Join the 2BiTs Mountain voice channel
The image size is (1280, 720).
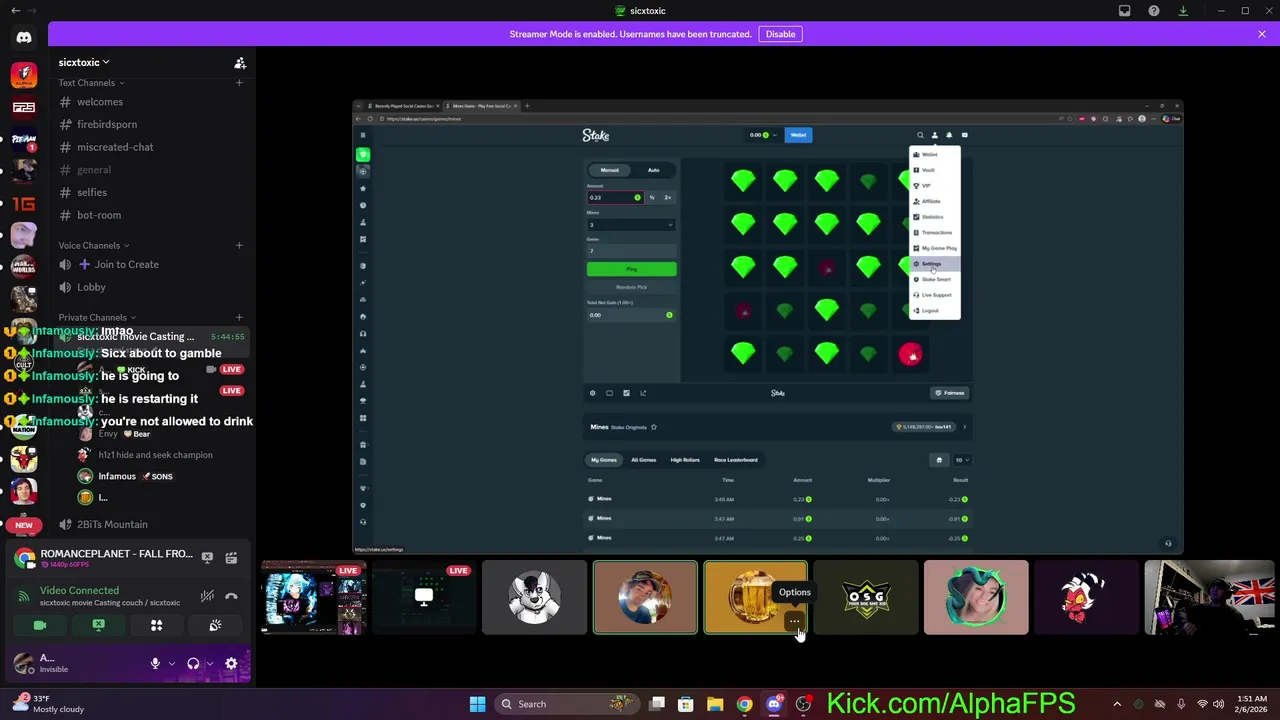click(x=112, y=524)
